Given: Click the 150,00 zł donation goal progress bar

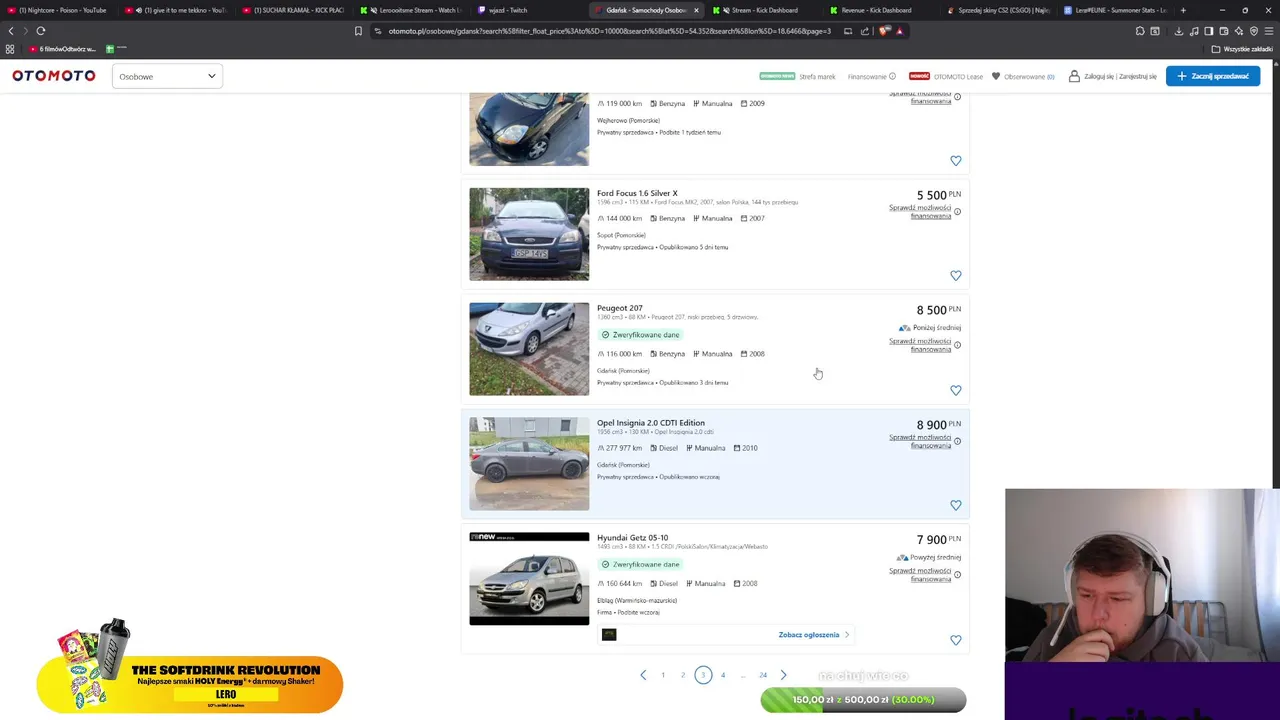Looking at the screenshot, I should (x=863, y=700).
